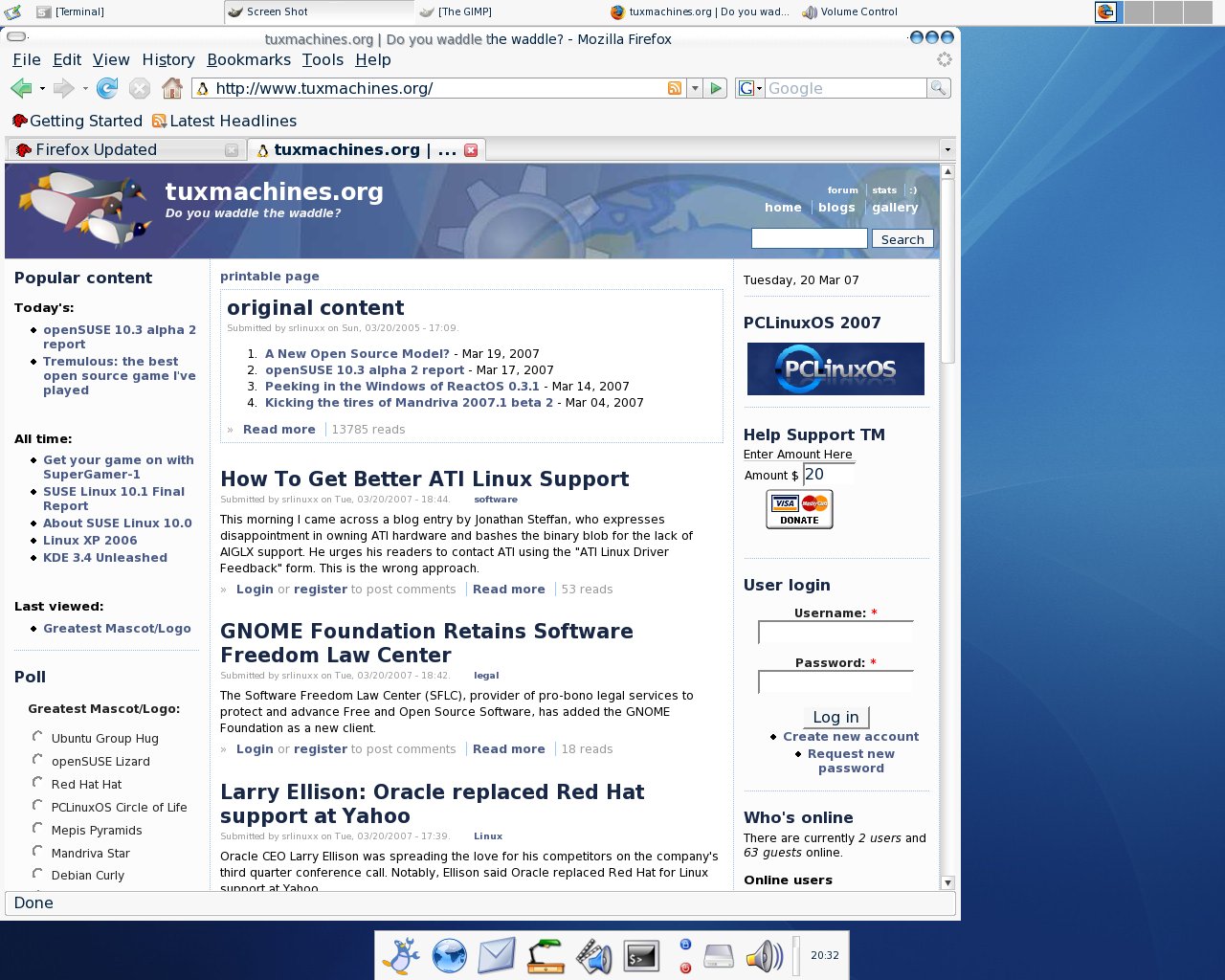Click the Username input field
This screenshot has width=1225, height=980.
coord(835,633)
